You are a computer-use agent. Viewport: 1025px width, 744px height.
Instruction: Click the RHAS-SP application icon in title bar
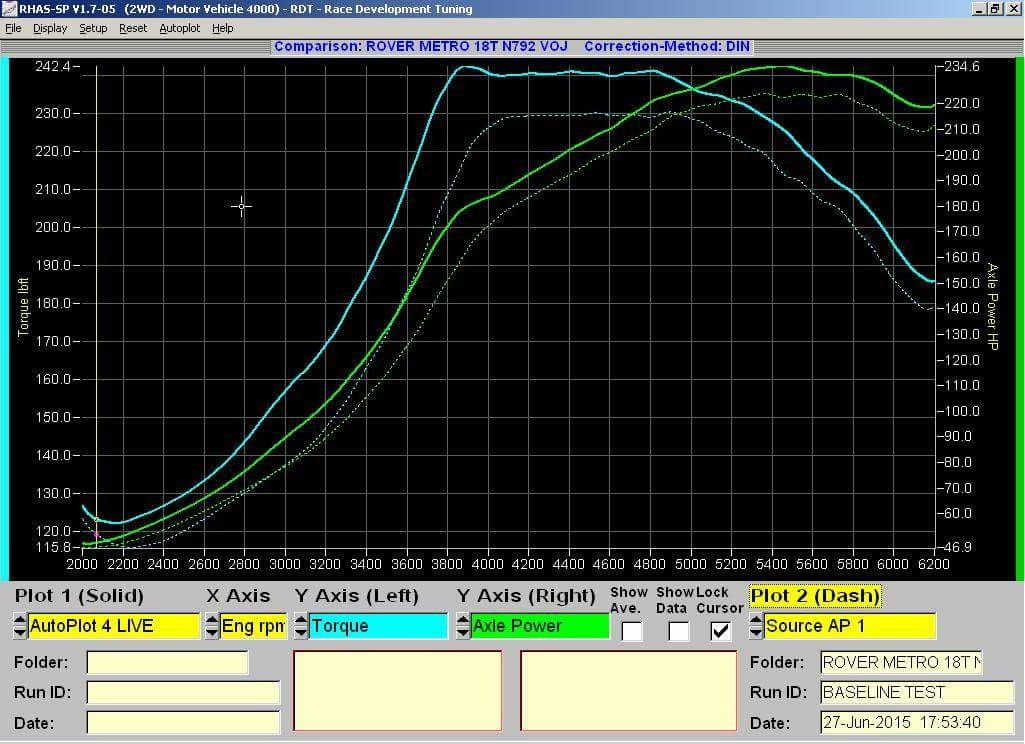9,9
